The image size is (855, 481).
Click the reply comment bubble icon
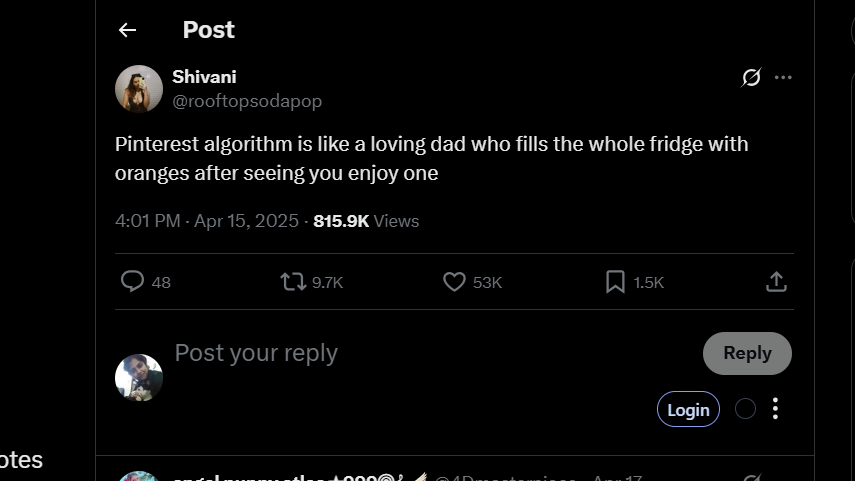(x=133, y=282)
